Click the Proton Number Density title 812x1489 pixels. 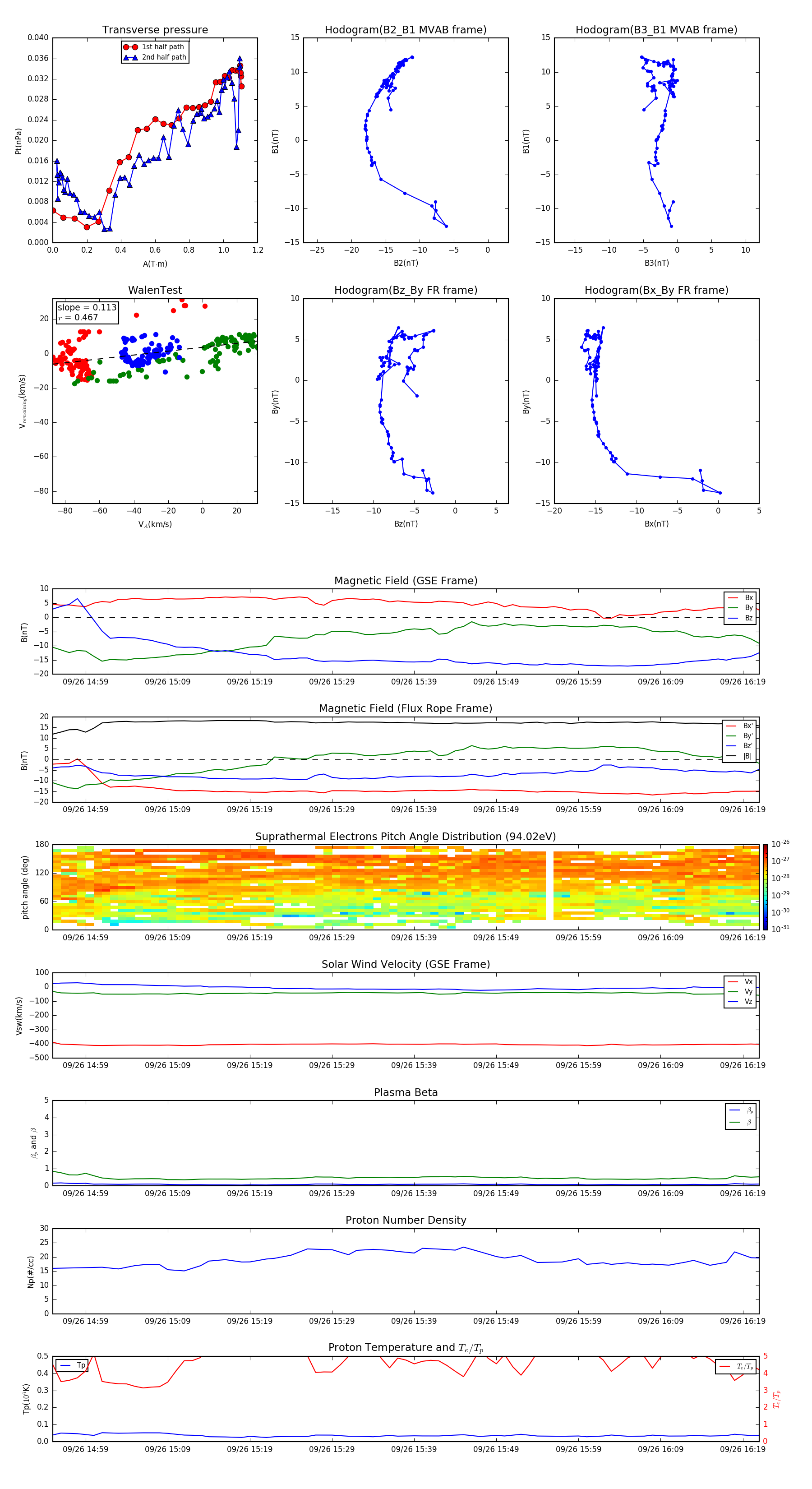pos(406,1220)
